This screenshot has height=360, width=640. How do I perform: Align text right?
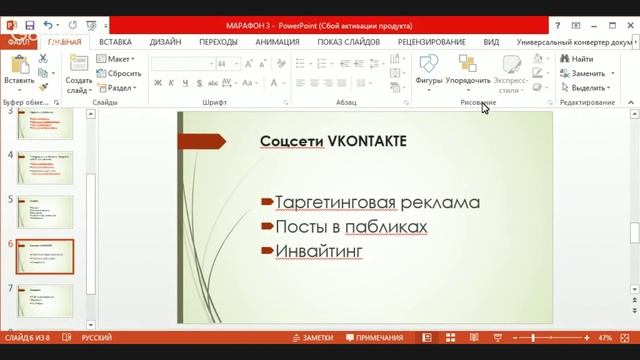pos(328,83)
